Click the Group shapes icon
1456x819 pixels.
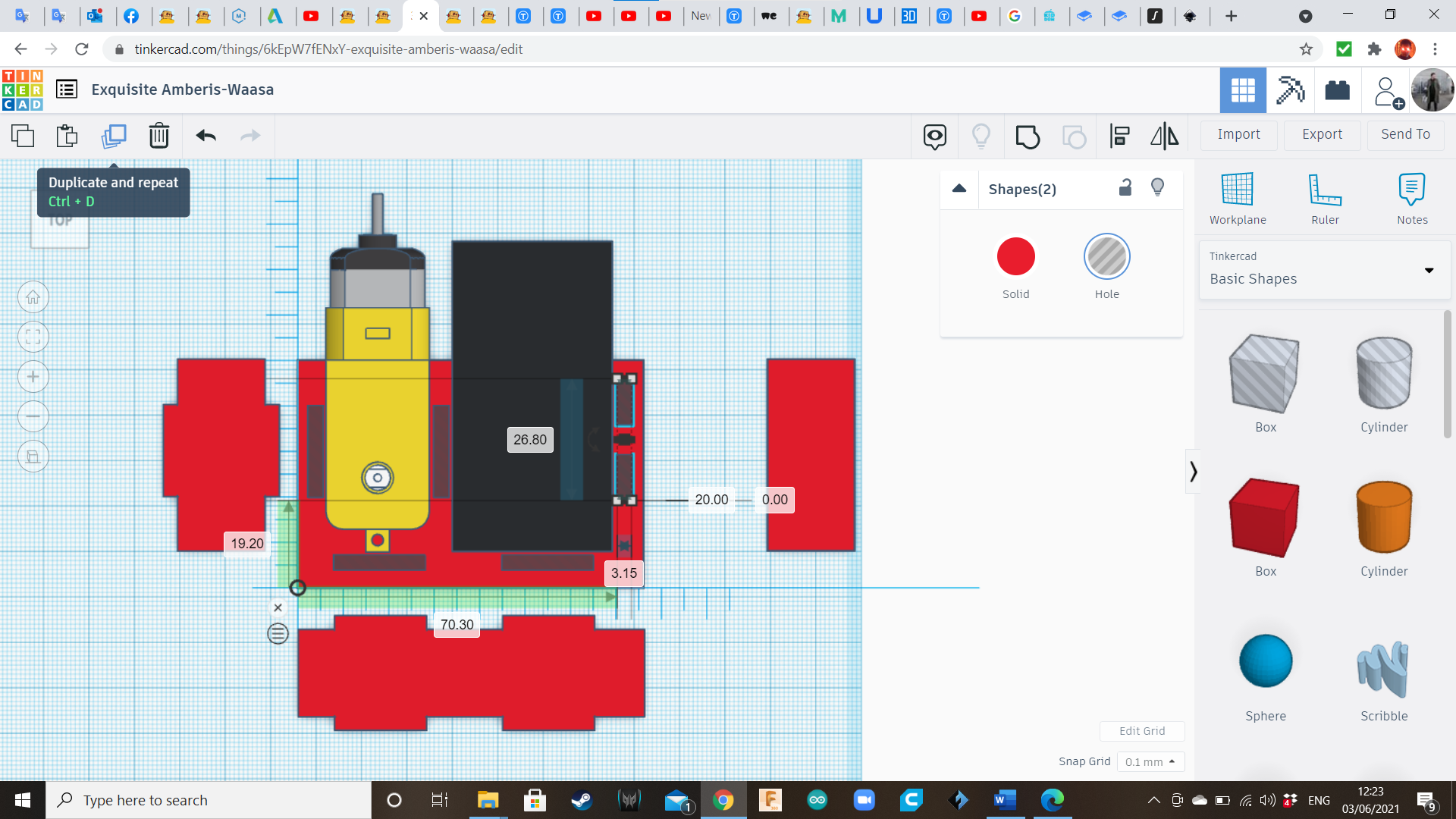pos(1028,136)
